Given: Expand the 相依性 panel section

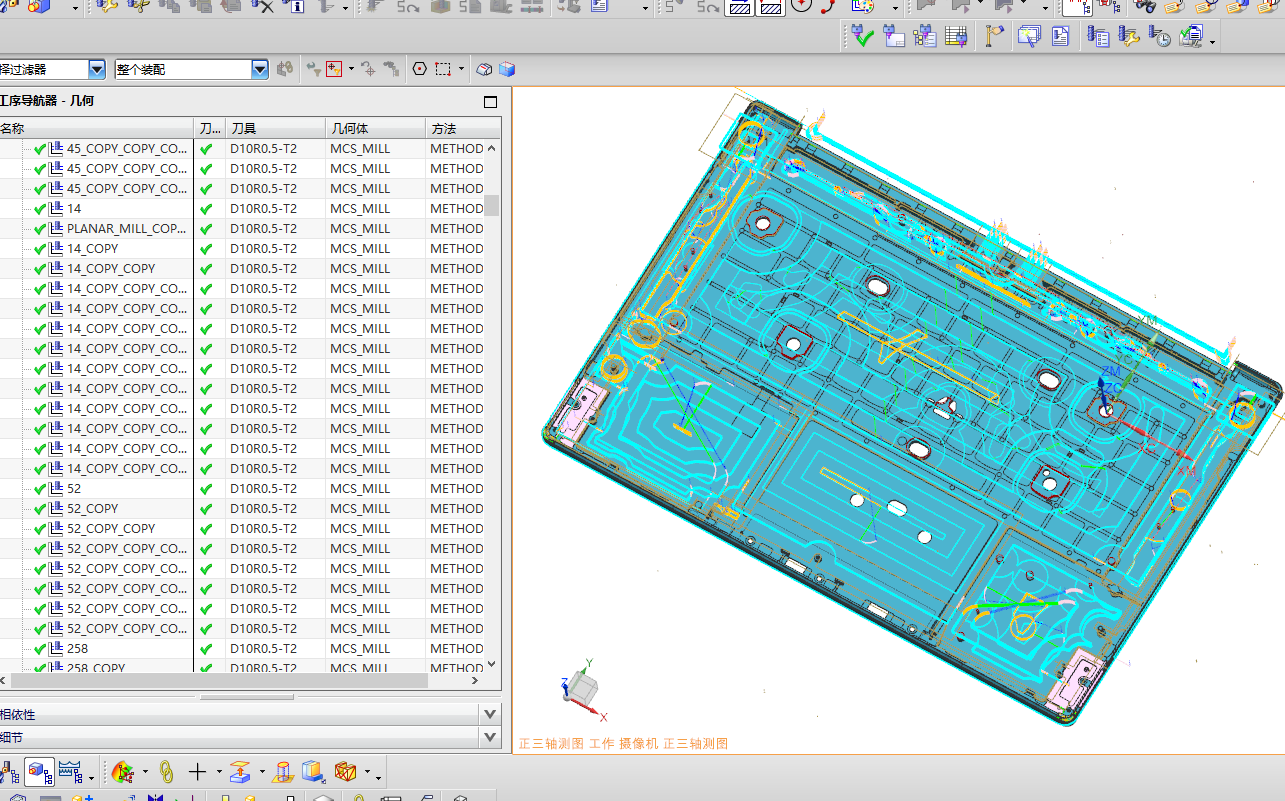Looking at the screenshot, I should pyautogui.click(x=490, y=714).
